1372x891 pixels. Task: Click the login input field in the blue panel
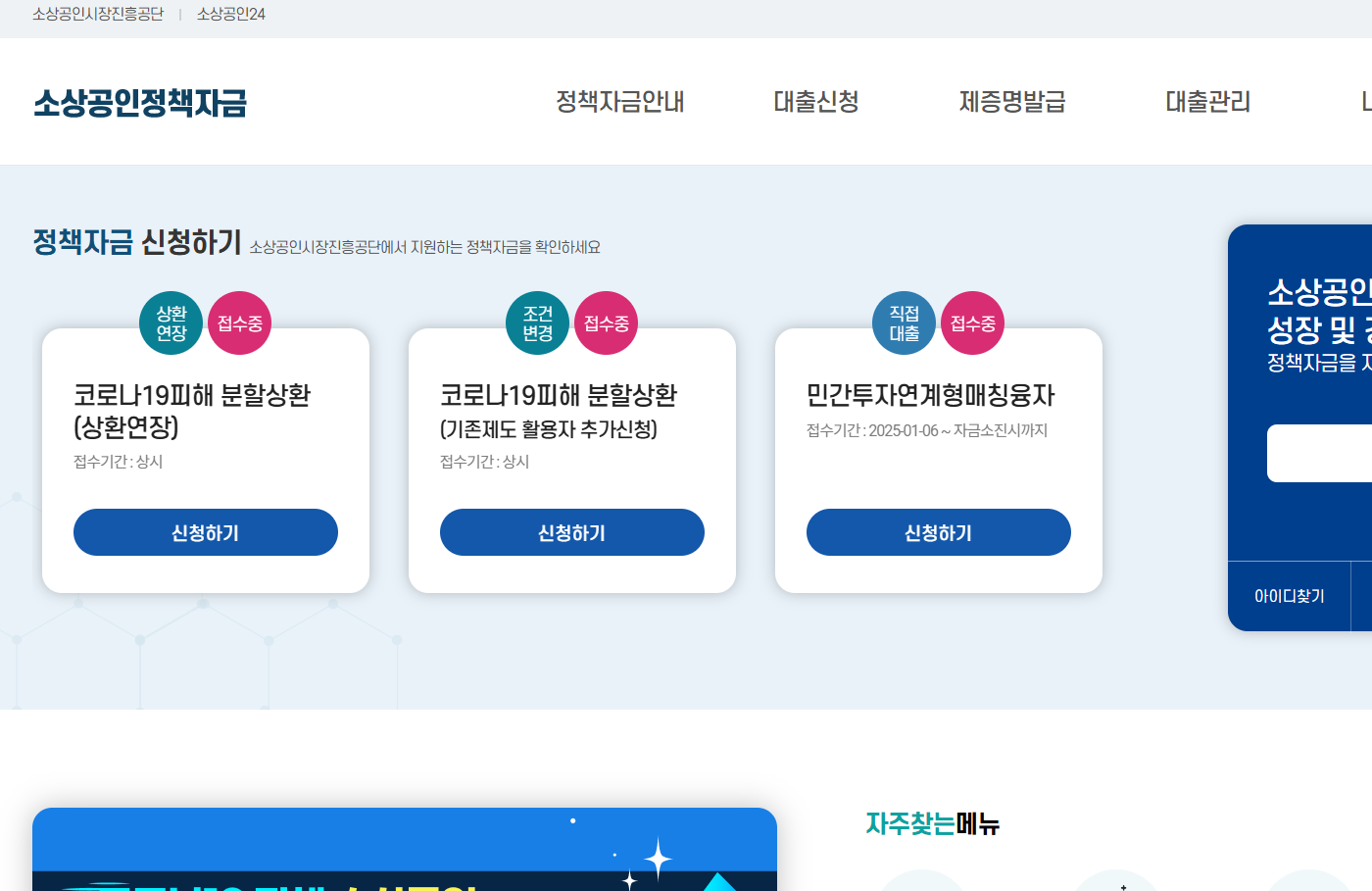click(1323, 453)
